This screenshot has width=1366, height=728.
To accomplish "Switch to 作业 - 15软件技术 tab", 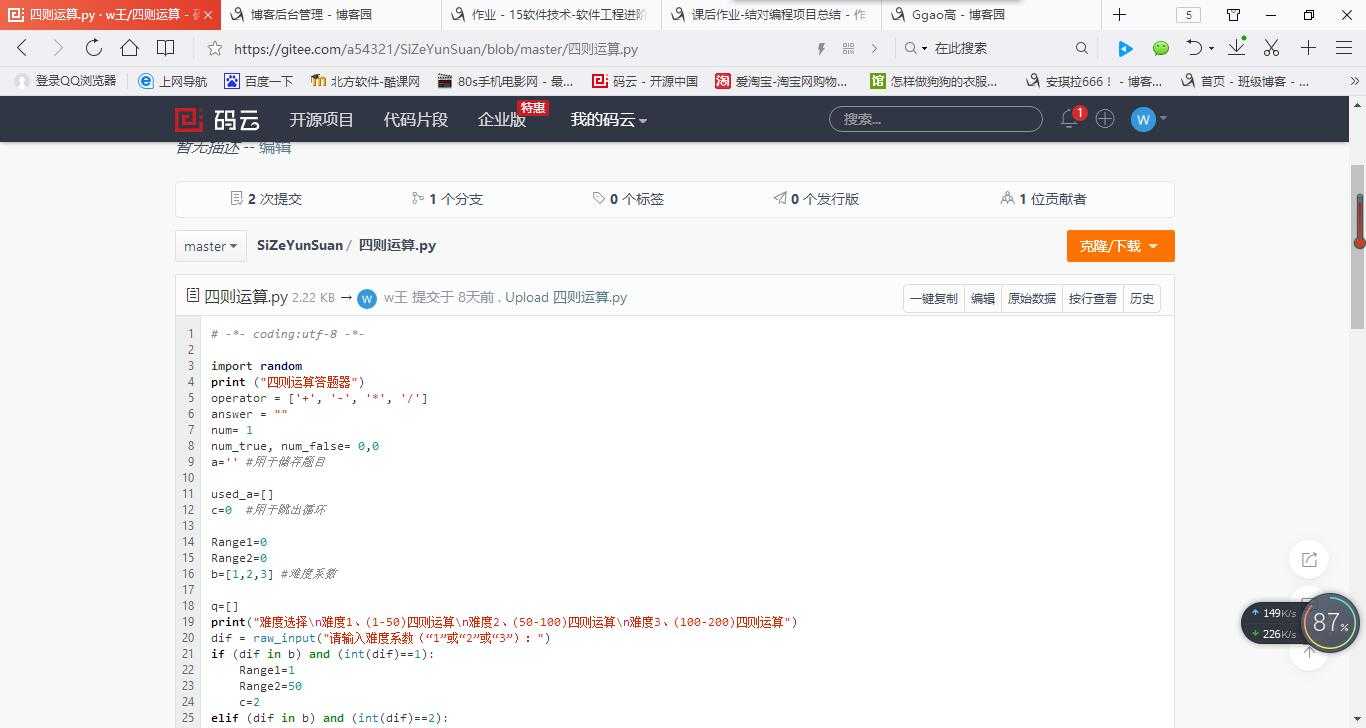I will [x=550, y=15].
